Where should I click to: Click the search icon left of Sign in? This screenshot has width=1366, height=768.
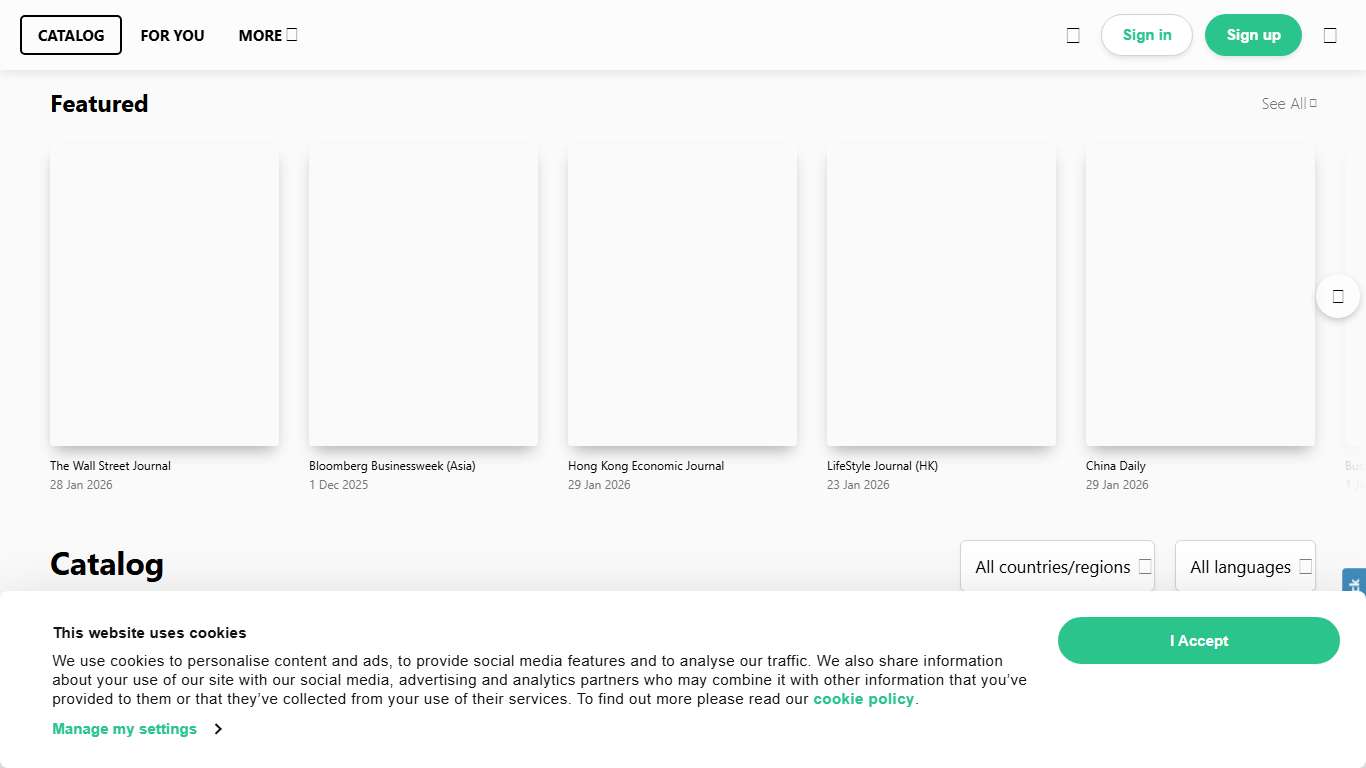[1073, 35]
